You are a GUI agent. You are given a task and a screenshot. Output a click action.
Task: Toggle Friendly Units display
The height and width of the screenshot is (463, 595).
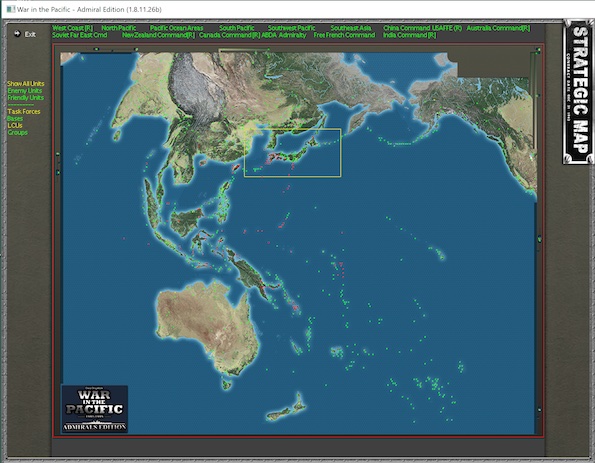pyautogui.click(x=26, y=98)
